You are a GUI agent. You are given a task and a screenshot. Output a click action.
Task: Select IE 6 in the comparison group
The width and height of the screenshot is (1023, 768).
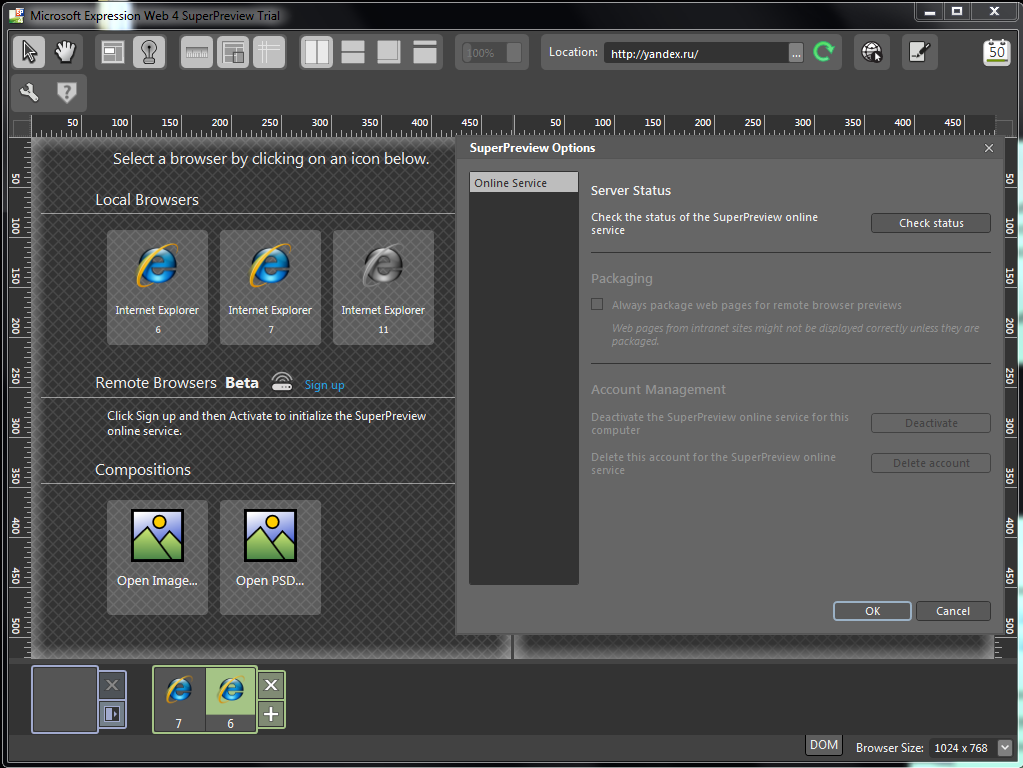[231, 699]
